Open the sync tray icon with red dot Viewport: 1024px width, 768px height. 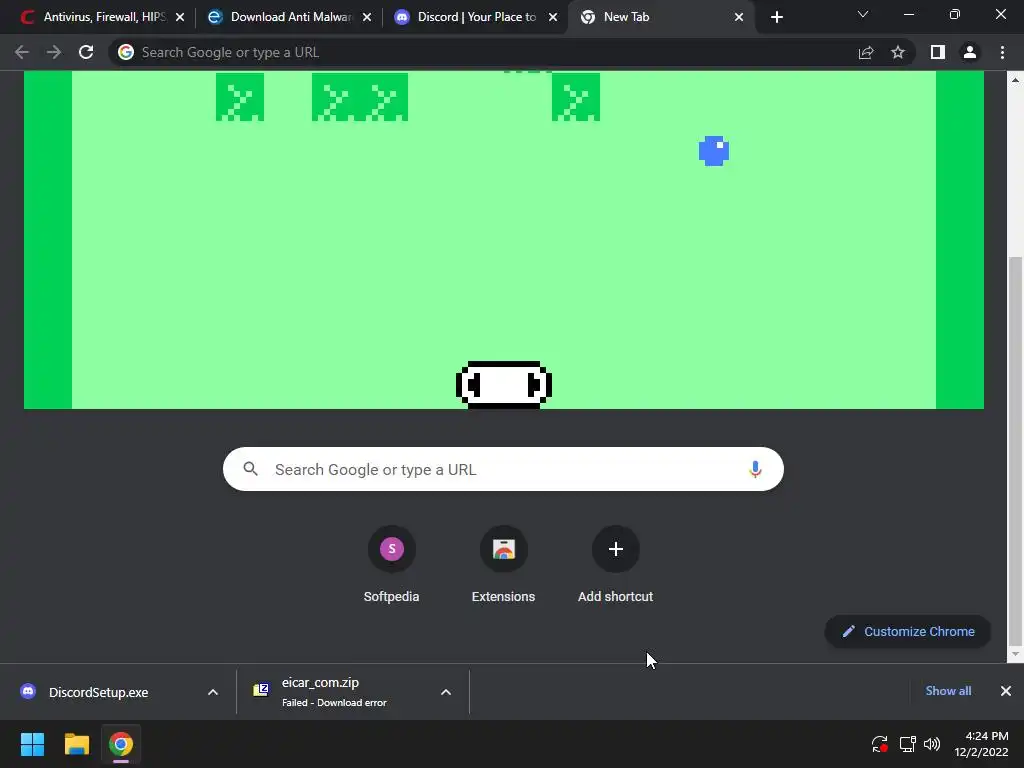point(880,744)
